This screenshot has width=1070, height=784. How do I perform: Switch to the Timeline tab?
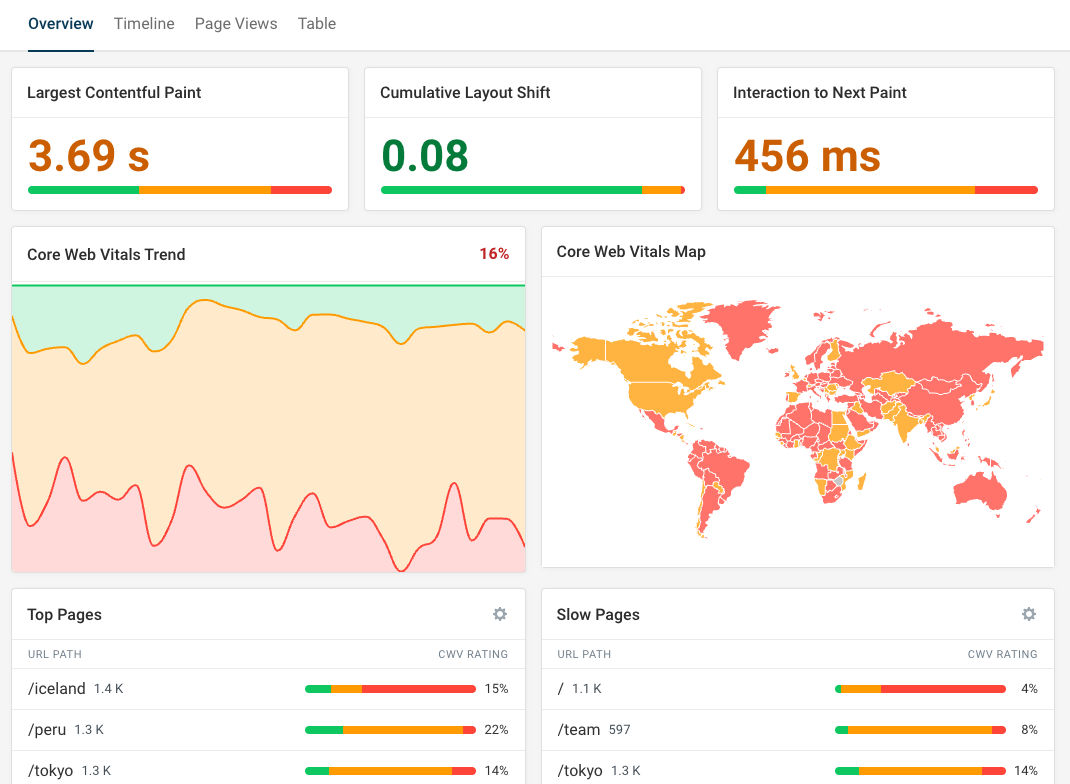(x=144, y=24)
